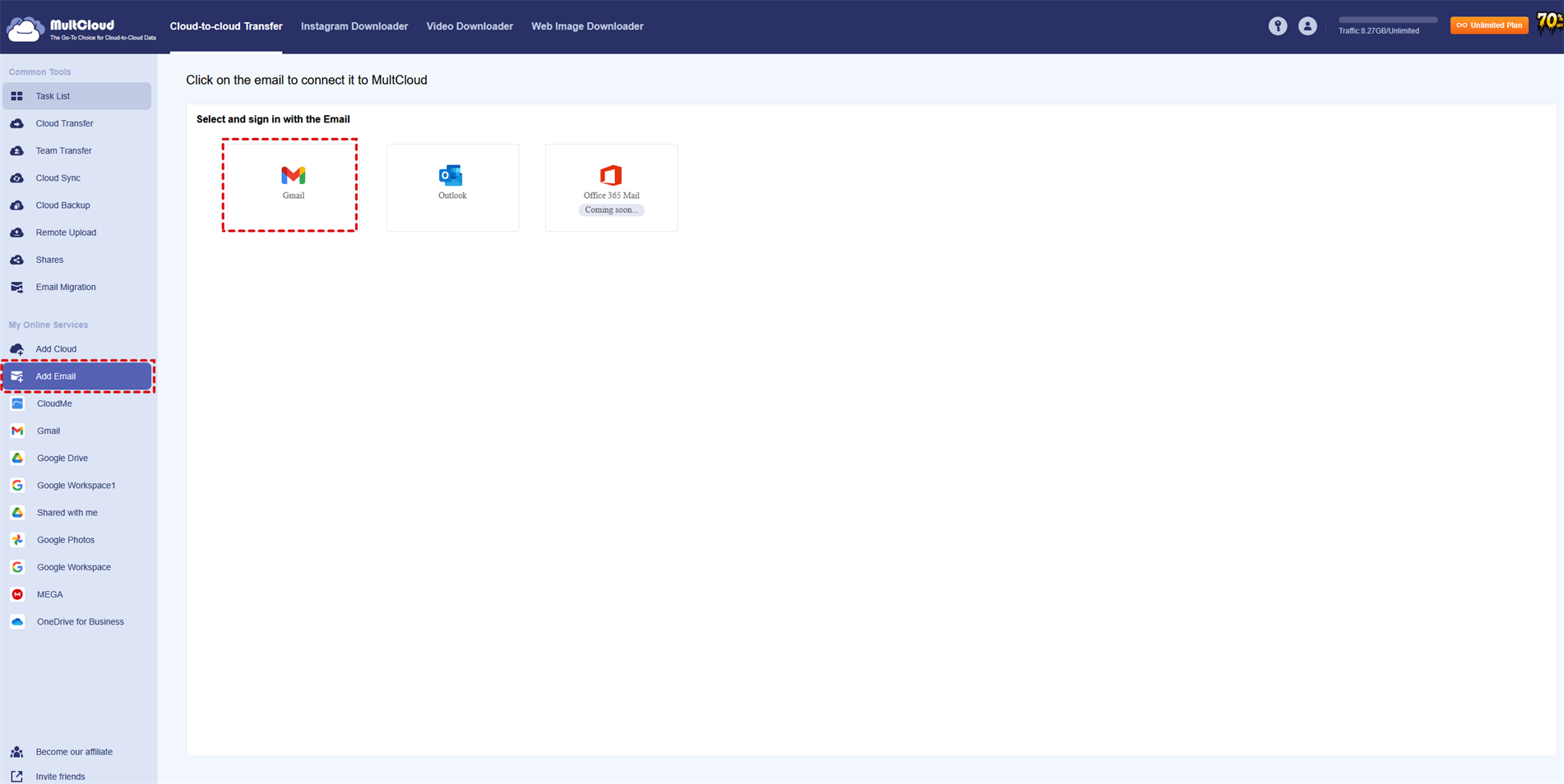Screen dimensions: 1564x784
Task: Click the Google Drive triangle icon
Action: click(x=17, y=458)
